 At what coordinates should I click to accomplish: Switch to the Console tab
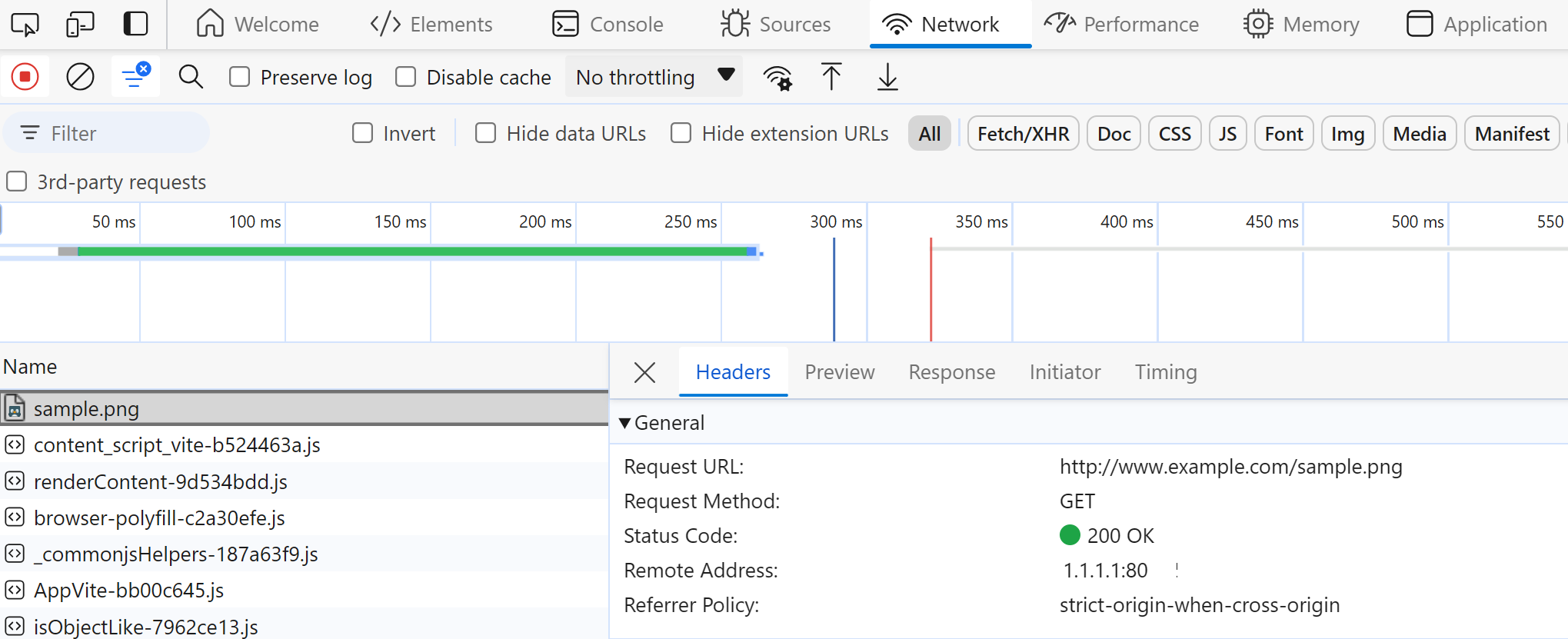click(608, 25)
